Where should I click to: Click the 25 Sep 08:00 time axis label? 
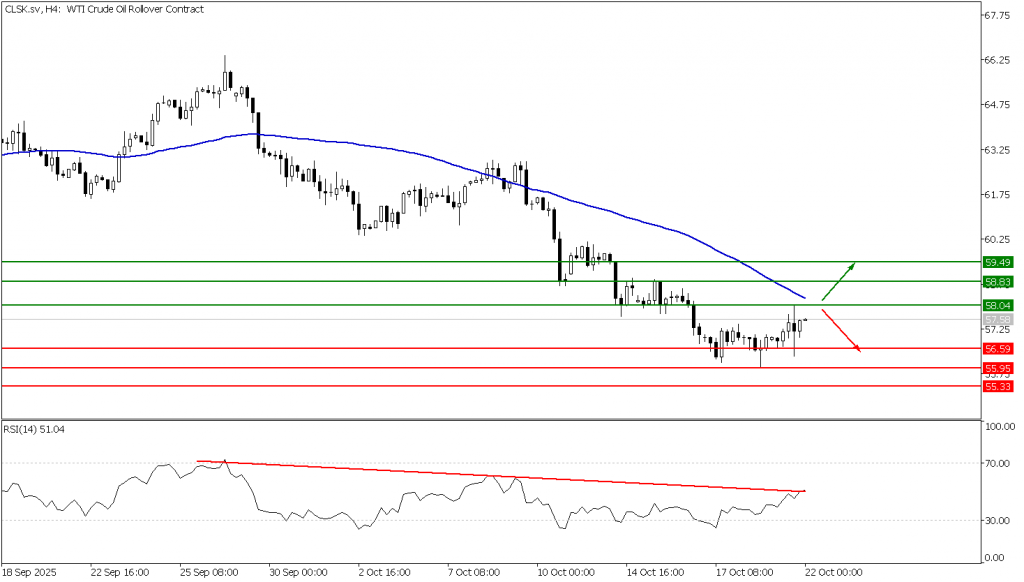208,572
